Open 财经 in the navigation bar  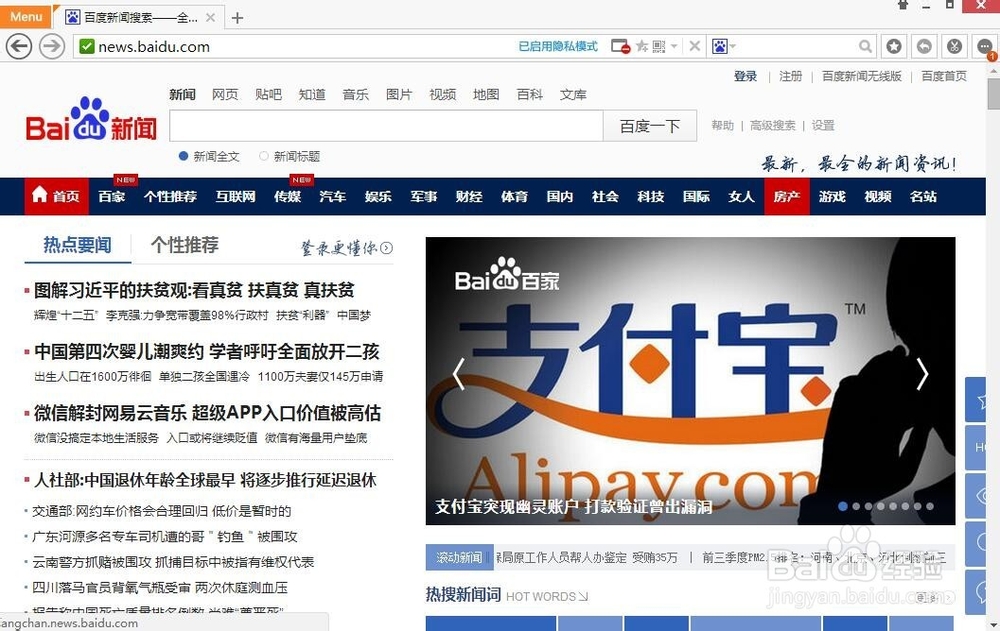pos(469,196)
